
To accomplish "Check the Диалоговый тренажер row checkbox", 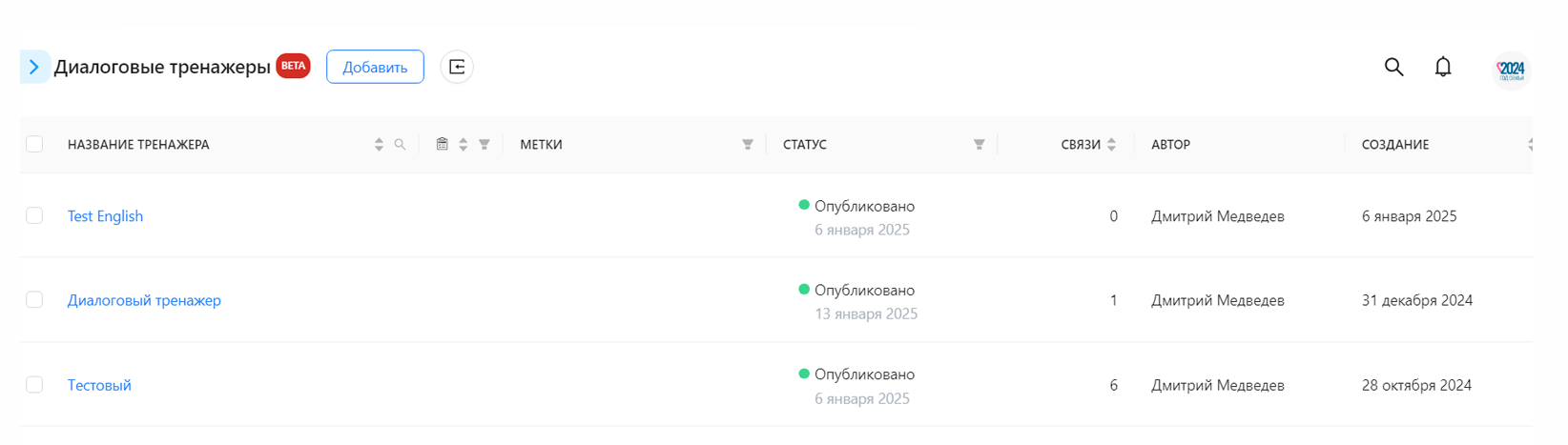I will click(x=34, y=300).
